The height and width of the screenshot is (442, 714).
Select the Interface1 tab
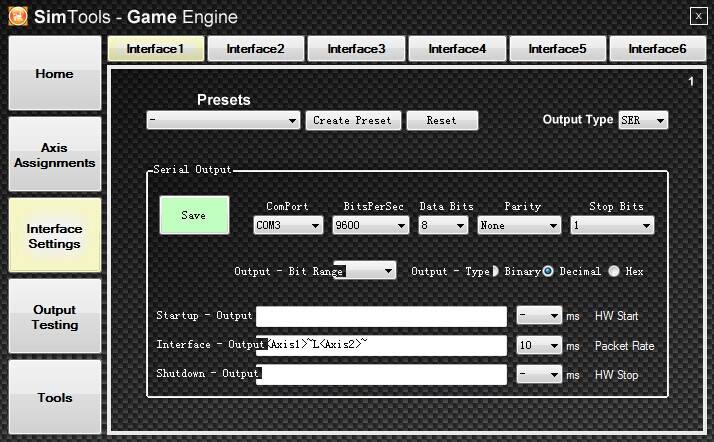156,49
